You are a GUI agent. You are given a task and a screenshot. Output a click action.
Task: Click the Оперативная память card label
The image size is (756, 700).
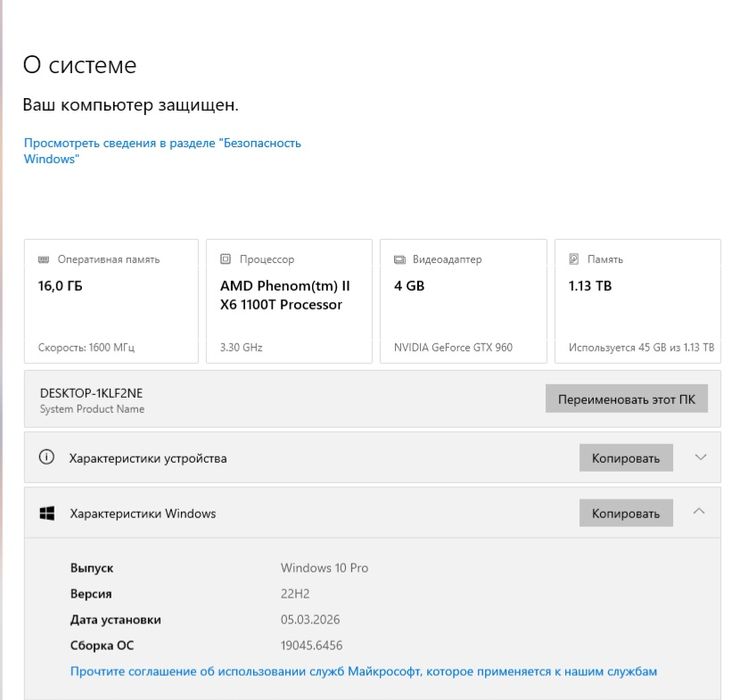(x=108, y=259)
